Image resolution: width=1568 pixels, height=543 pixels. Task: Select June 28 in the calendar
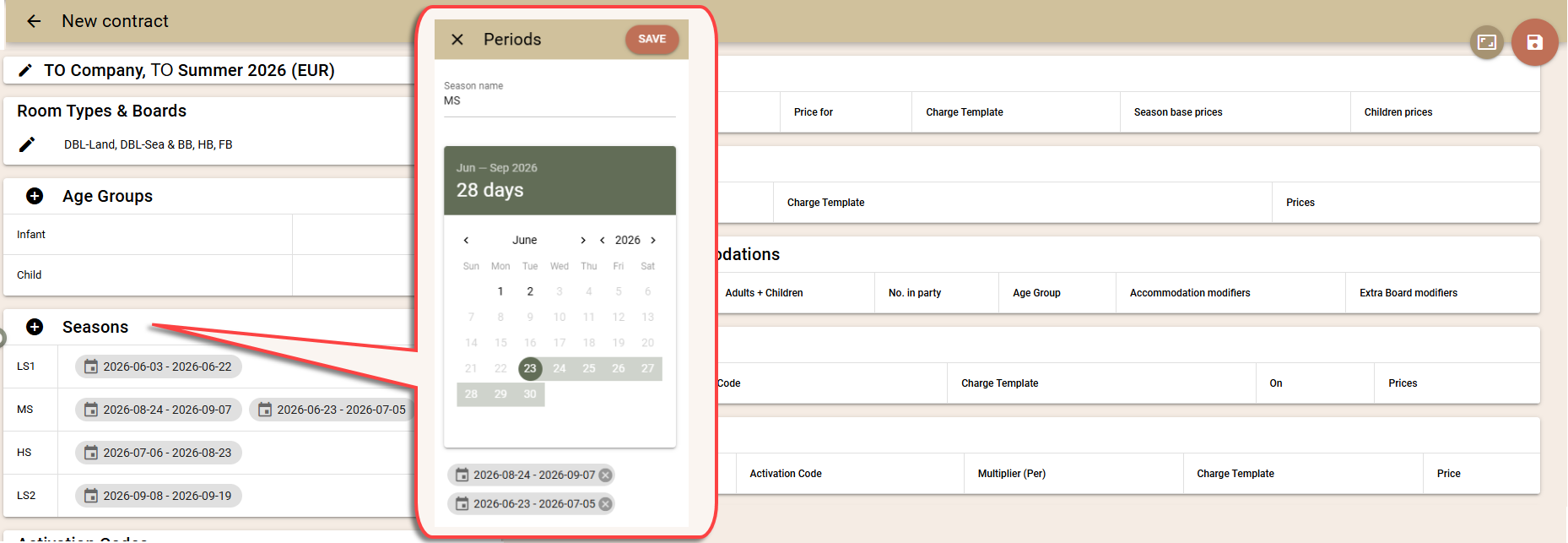click(x=471, y=394)
